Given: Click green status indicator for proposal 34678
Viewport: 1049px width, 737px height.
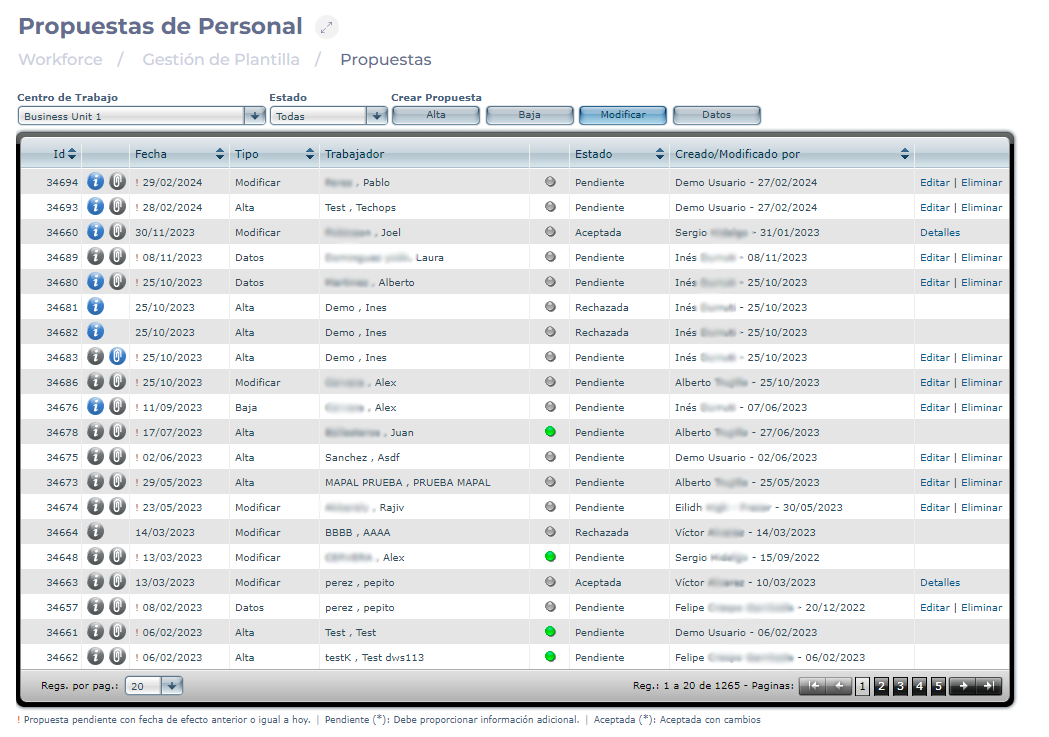Looking at the screenshot, I should point(550,432).
